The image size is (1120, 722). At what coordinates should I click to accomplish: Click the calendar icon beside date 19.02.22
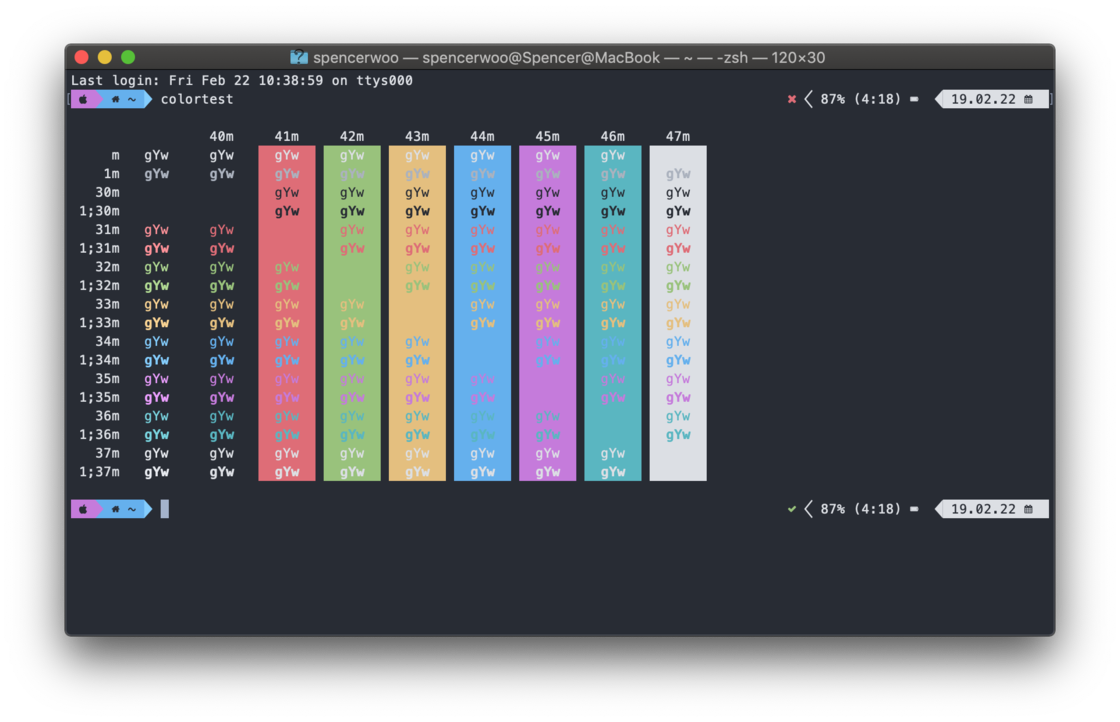pos(1028,99)
